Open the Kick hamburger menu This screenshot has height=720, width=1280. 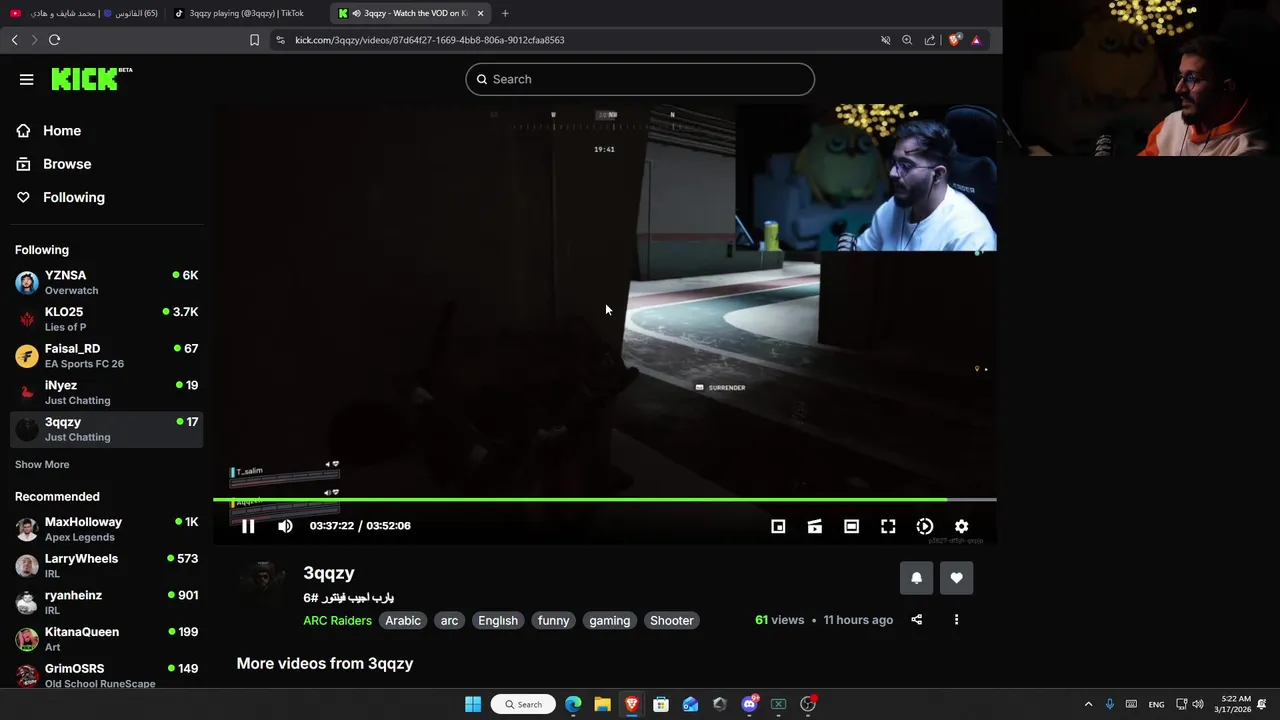[x=27, y=79]
